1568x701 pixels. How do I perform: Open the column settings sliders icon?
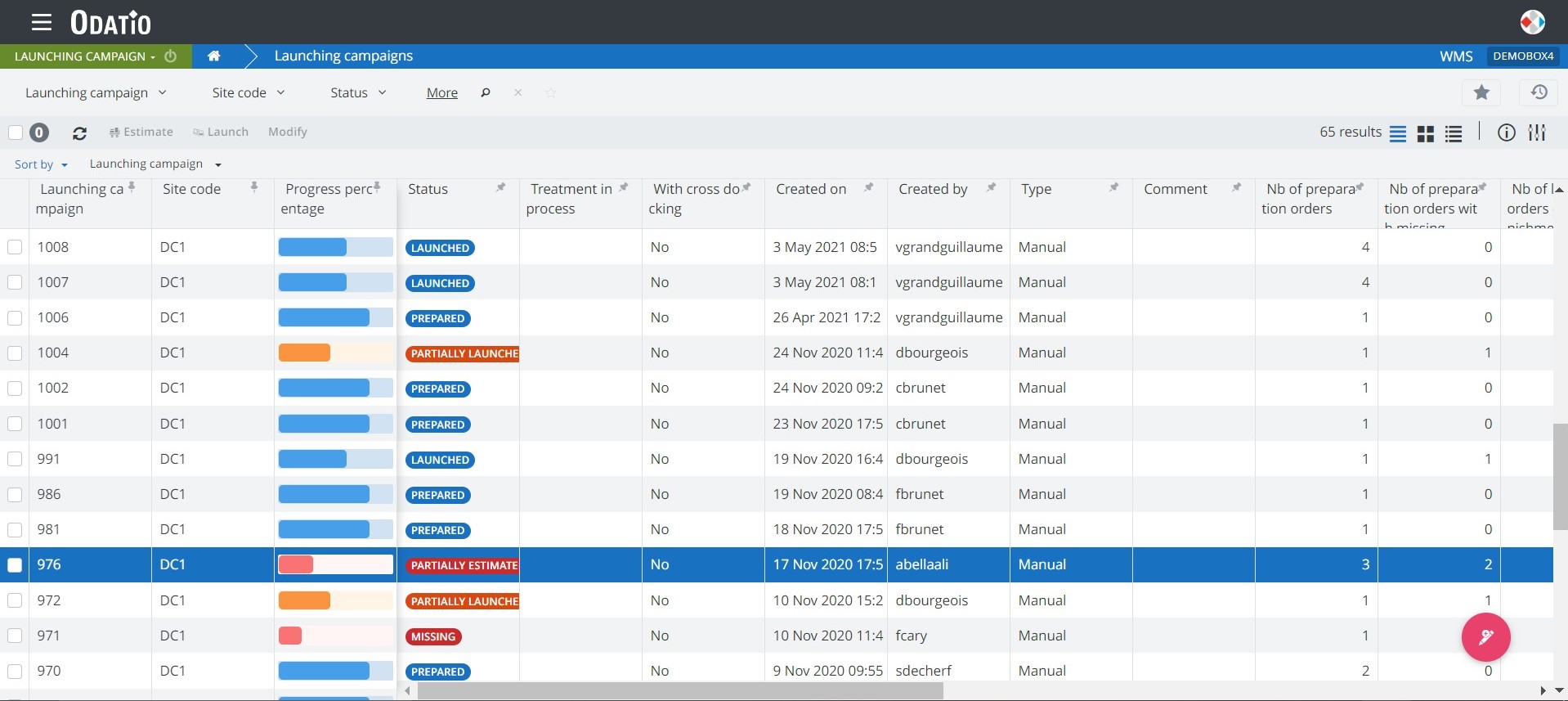tap(1537, 133)
